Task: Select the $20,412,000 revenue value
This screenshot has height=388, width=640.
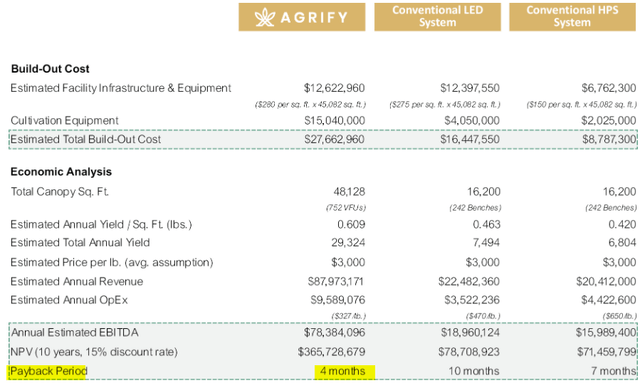Action: coord(606,282)
